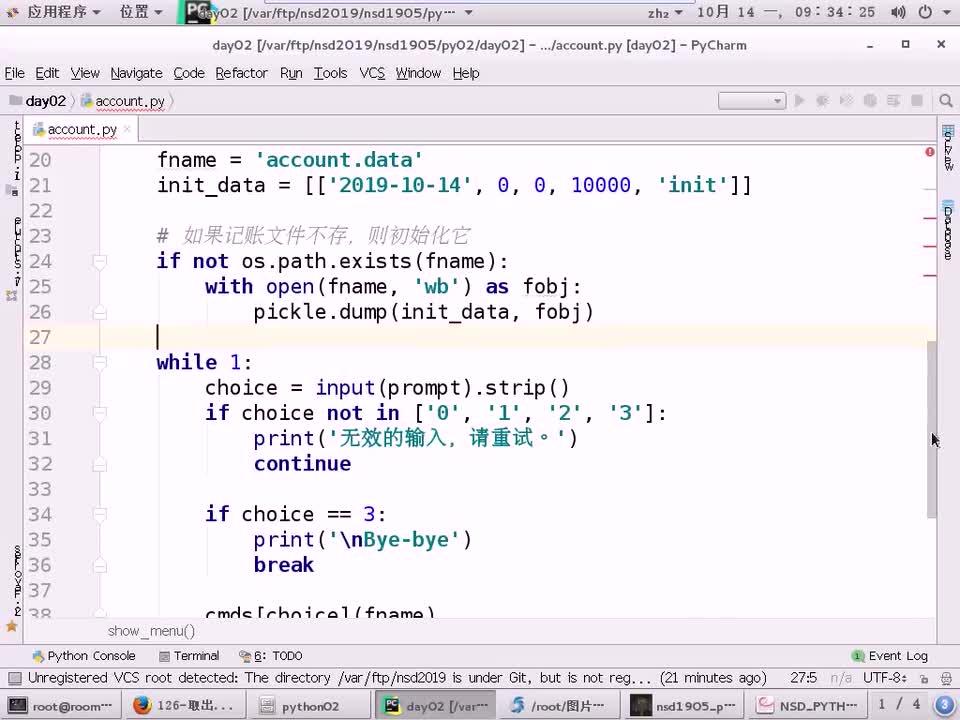
Task: Click the 27:5 caret position indicator
Action: [x=803, y=678]
